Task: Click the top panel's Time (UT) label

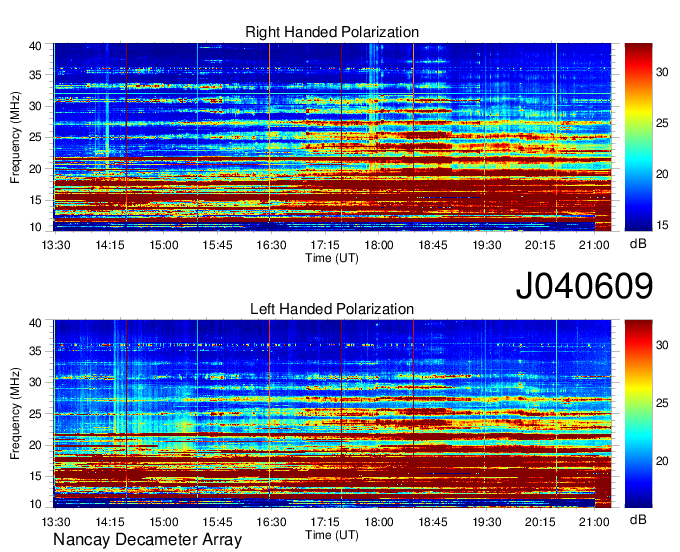Action: (x=332, y=258)
